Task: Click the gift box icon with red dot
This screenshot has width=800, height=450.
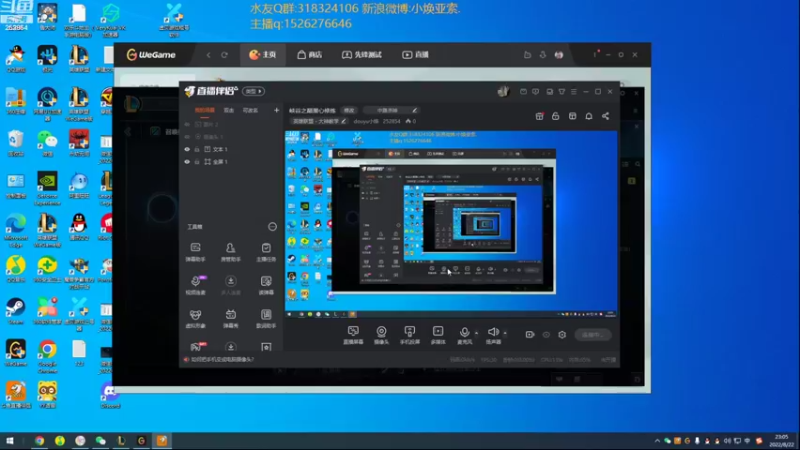Action: (x=539, y=116)
